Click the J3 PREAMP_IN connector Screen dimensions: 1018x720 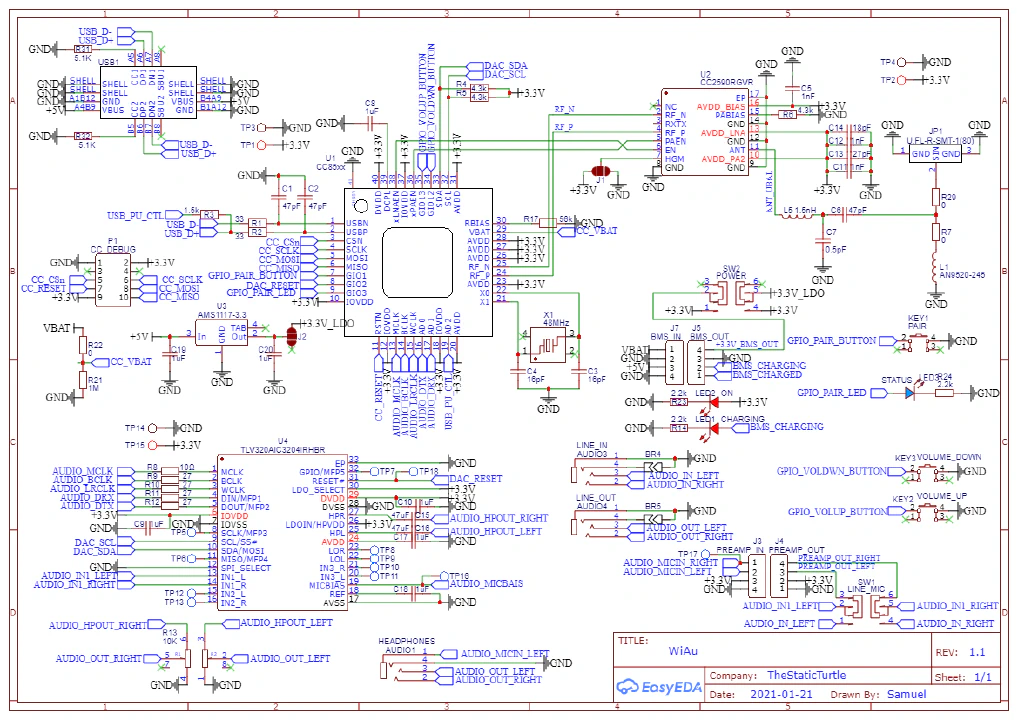pos(756,576)
